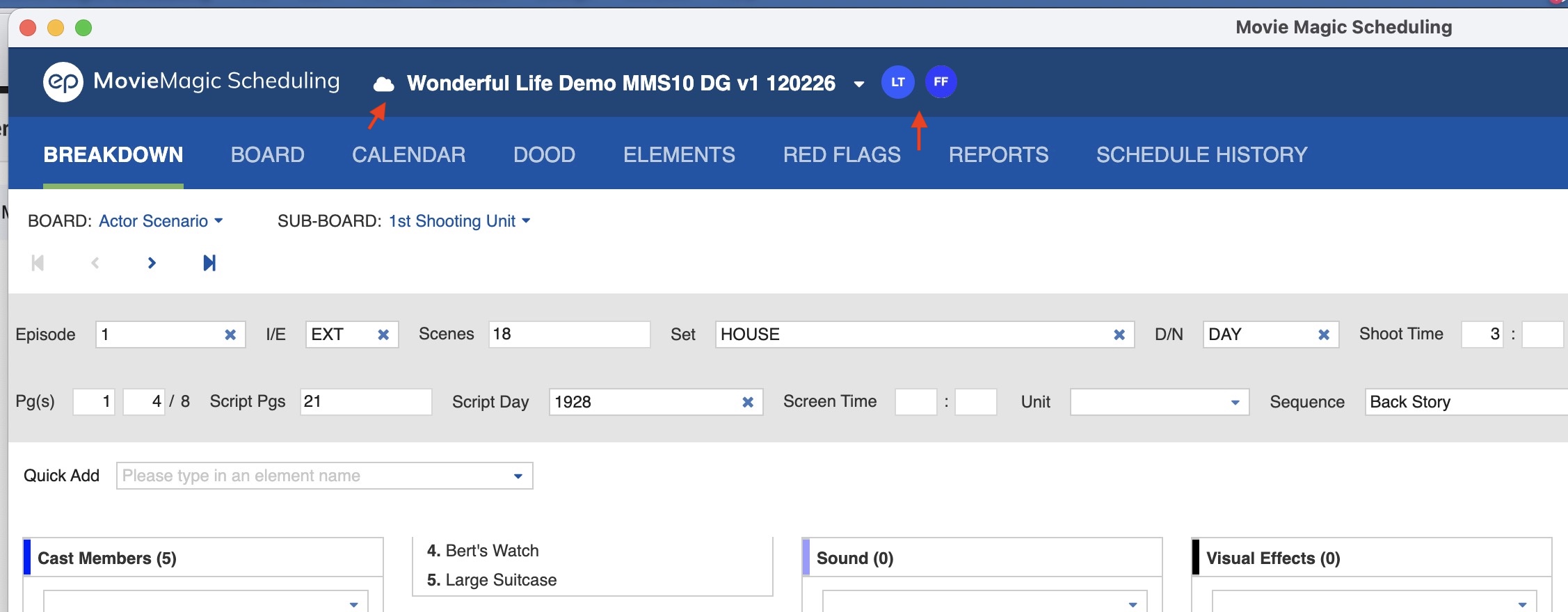Switch to the ELEMENTS tab
The image size is (1568, 612).
[x=679, y=154]
